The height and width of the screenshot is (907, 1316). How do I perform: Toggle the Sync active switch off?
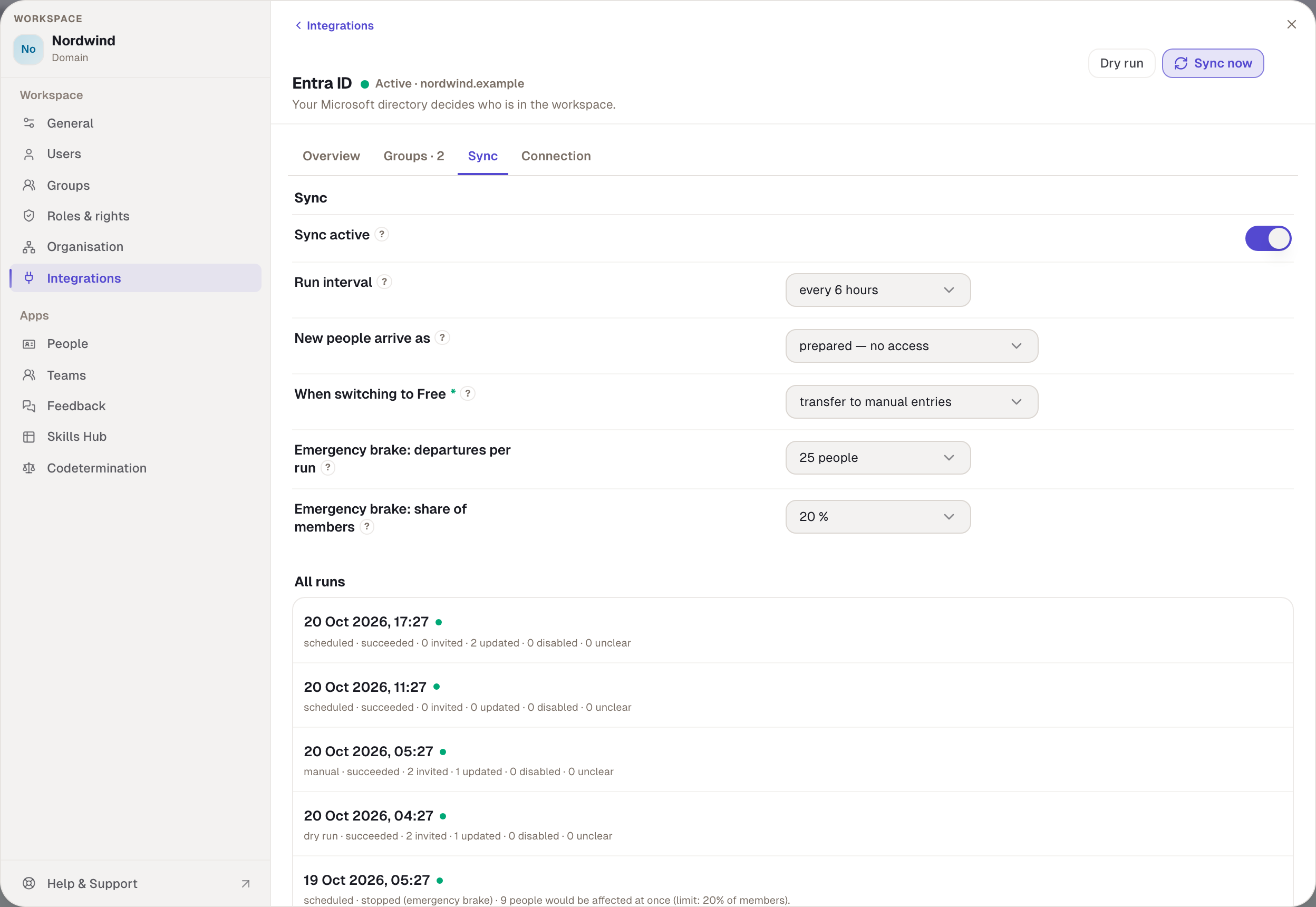1268,238
